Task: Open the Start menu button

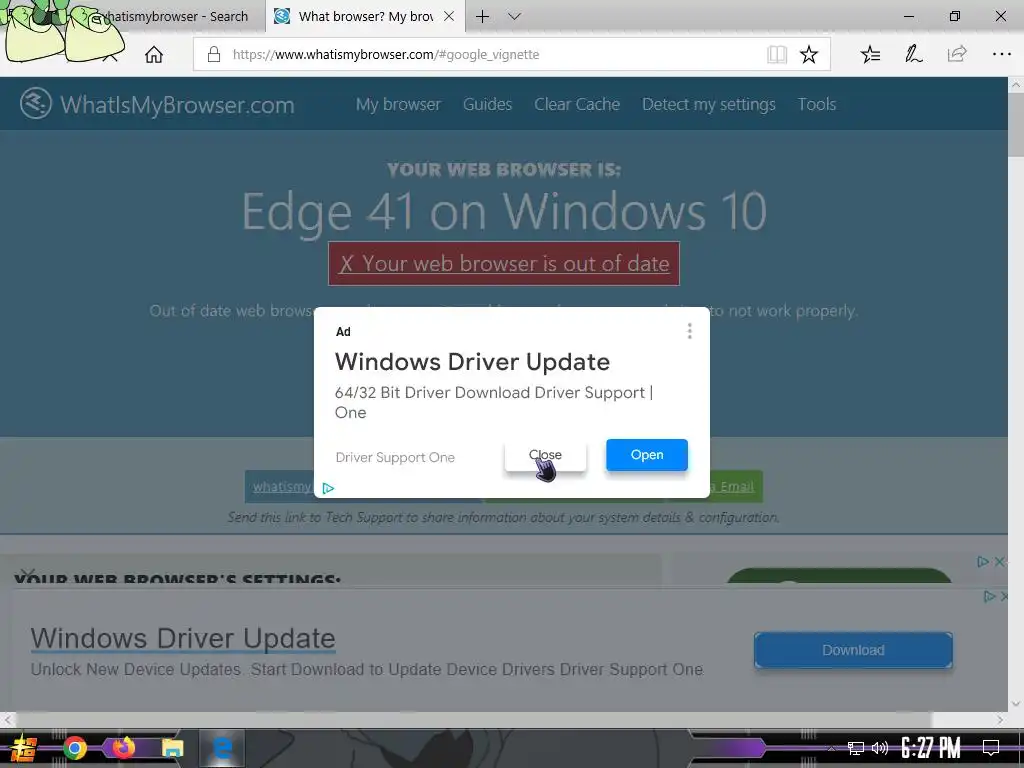Action: [24, 748]
